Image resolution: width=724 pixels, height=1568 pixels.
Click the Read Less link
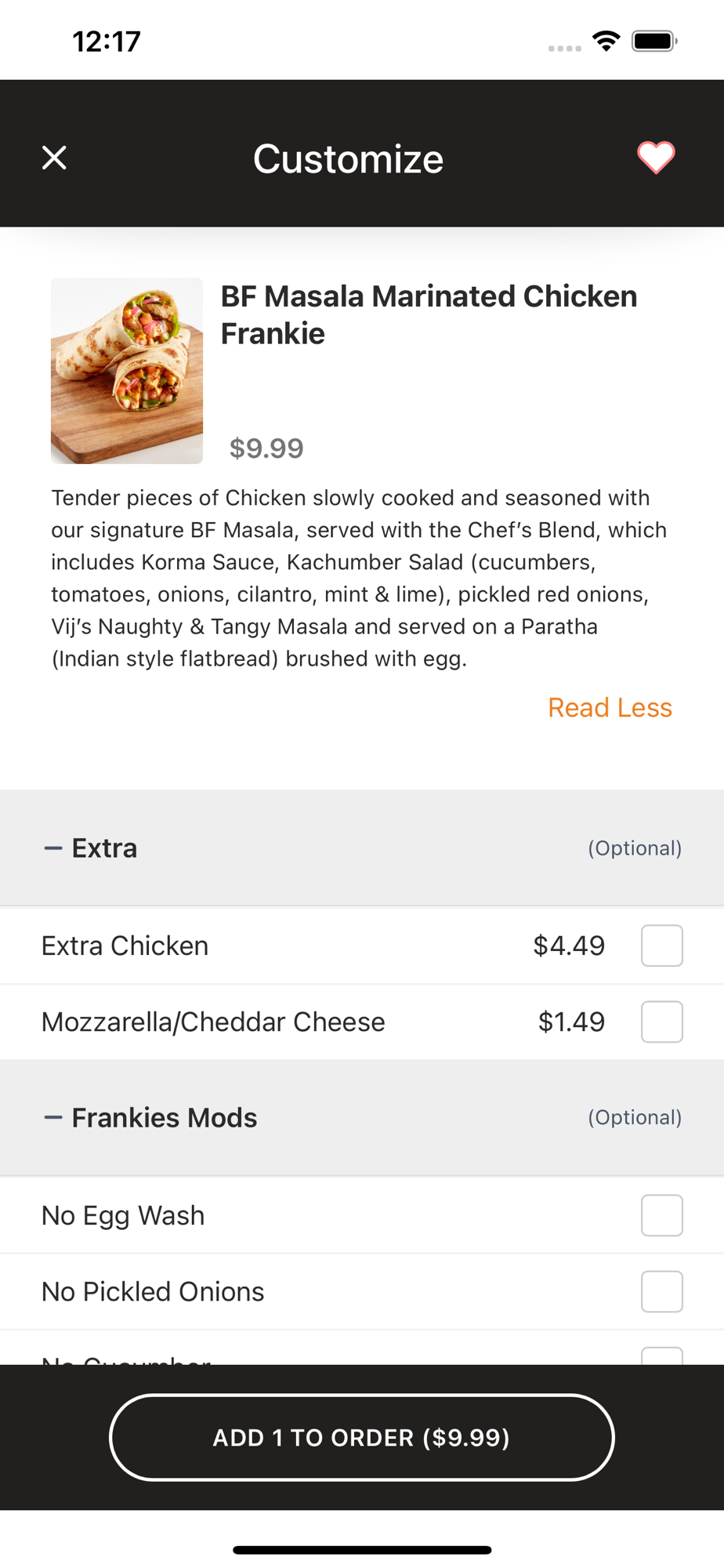point(610,708)
